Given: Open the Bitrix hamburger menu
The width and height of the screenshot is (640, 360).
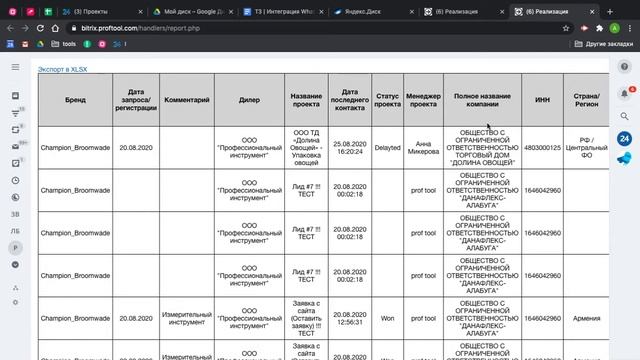Looking at the screenshot, I should (x=15, y=67).
